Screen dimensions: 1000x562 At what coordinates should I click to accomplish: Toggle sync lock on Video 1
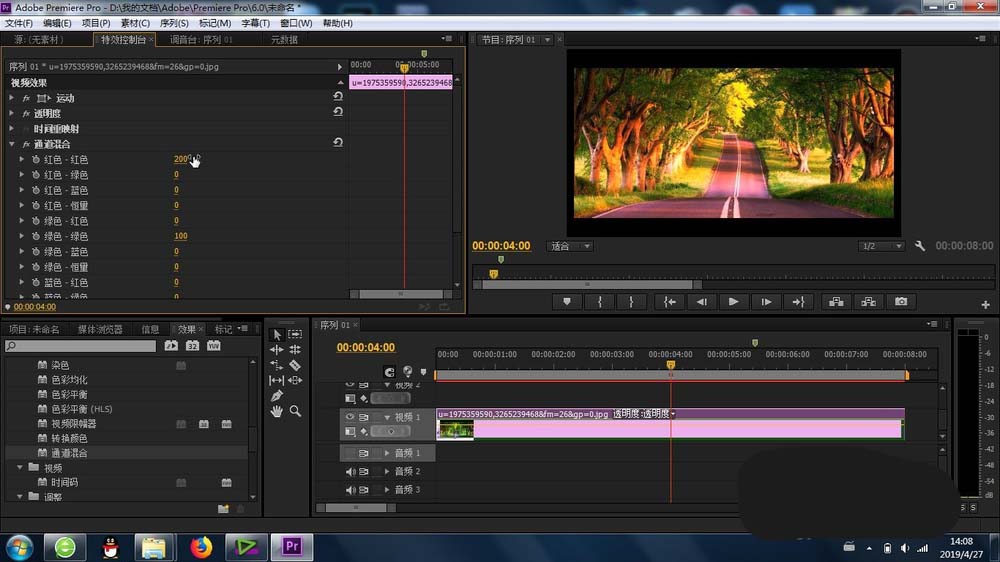(364, 417)
